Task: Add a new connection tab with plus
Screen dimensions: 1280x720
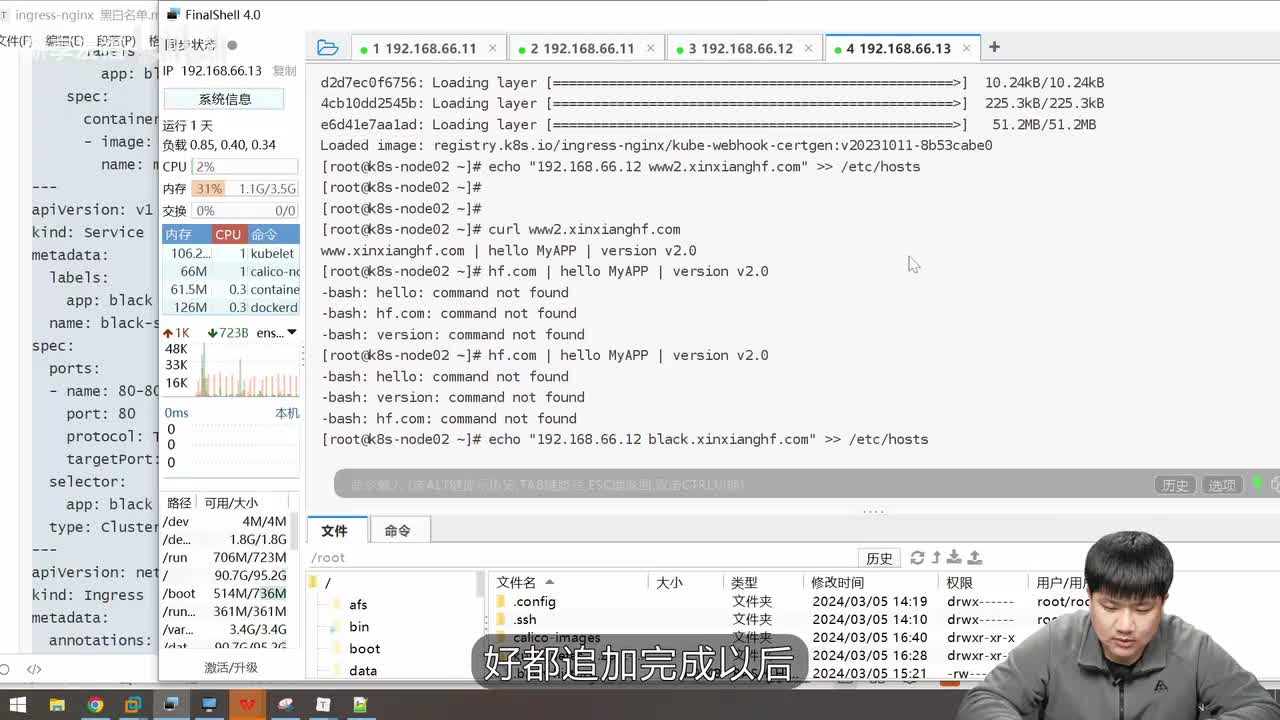Action: click(994, 47)
